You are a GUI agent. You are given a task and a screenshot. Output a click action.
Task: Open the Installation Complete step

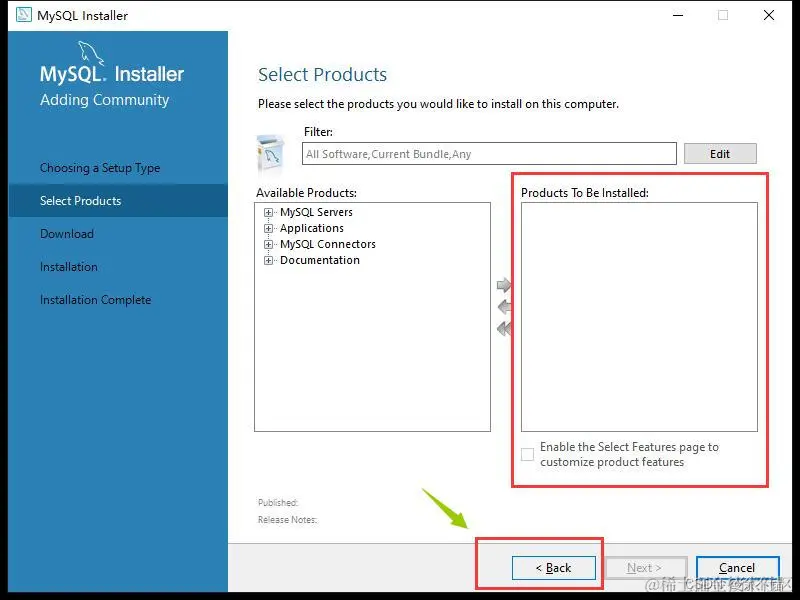(x=95, y=299)
